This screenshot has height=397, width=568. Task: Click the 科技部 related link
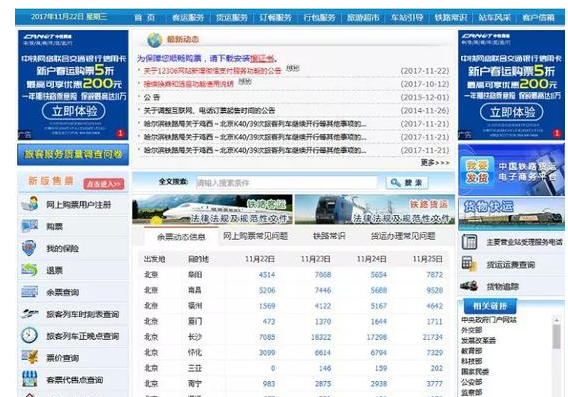[471, 361]
